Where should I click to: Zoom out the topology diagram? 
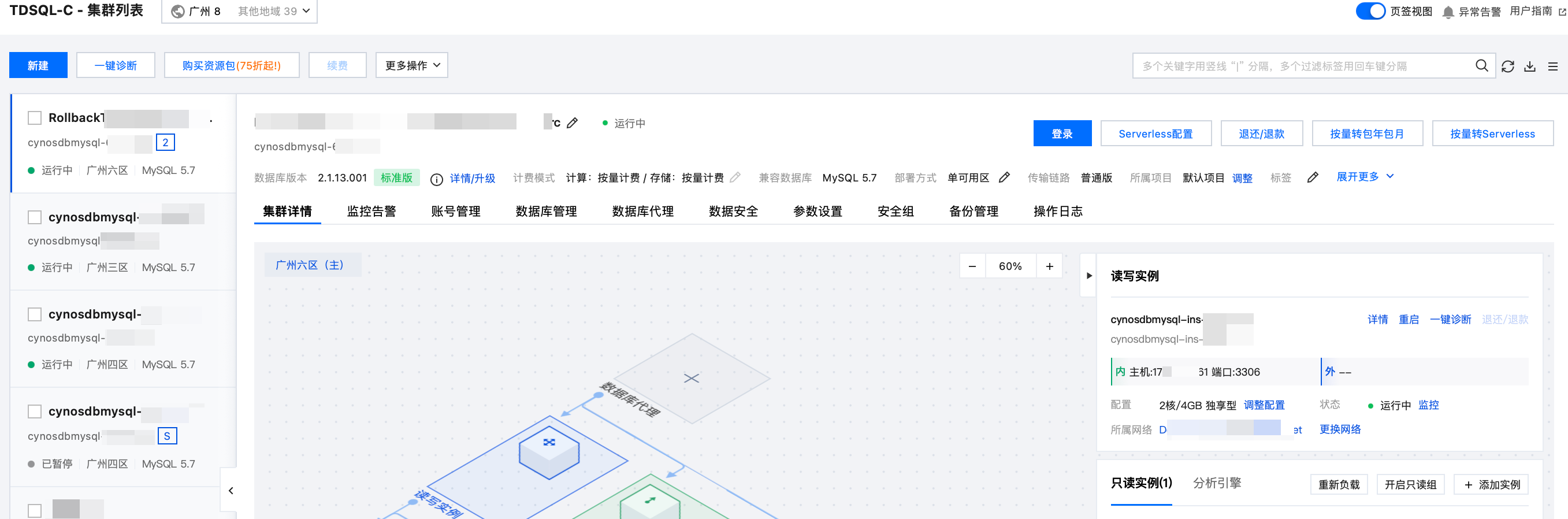[x=972, y=266]
